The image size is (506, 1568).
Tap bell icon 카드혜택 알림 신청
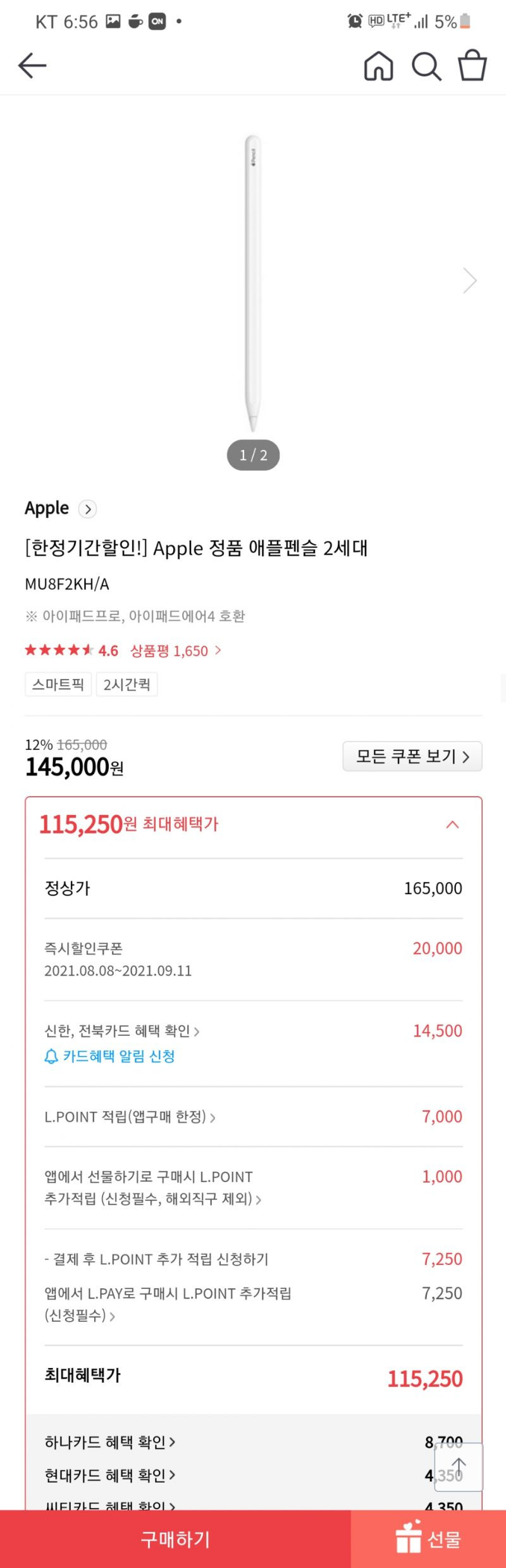tap(109, 1056)
